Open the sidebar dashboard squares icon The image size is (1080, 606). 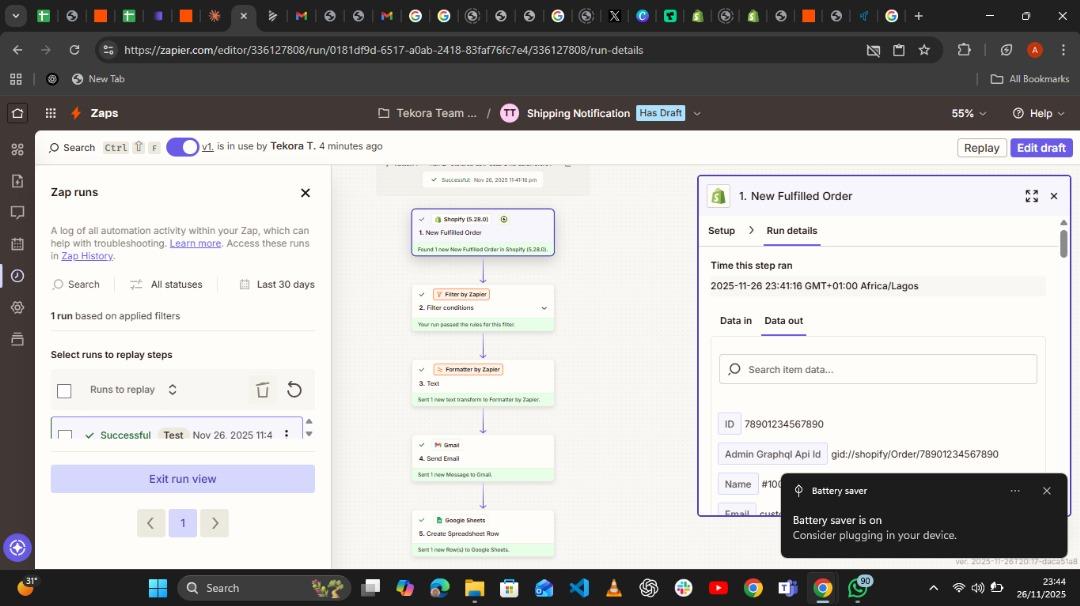coord(17,149)
